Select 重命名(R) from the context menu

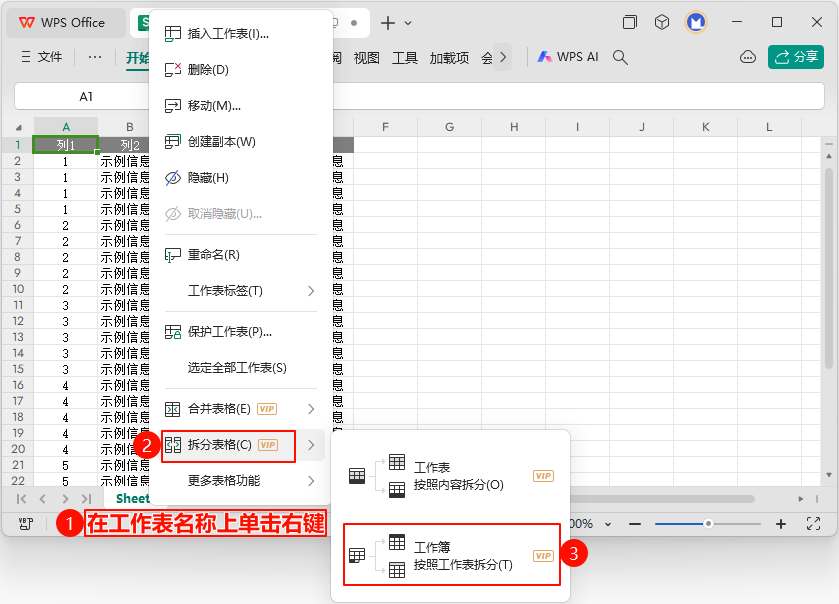pyautogui.click(x=213, y=255)
